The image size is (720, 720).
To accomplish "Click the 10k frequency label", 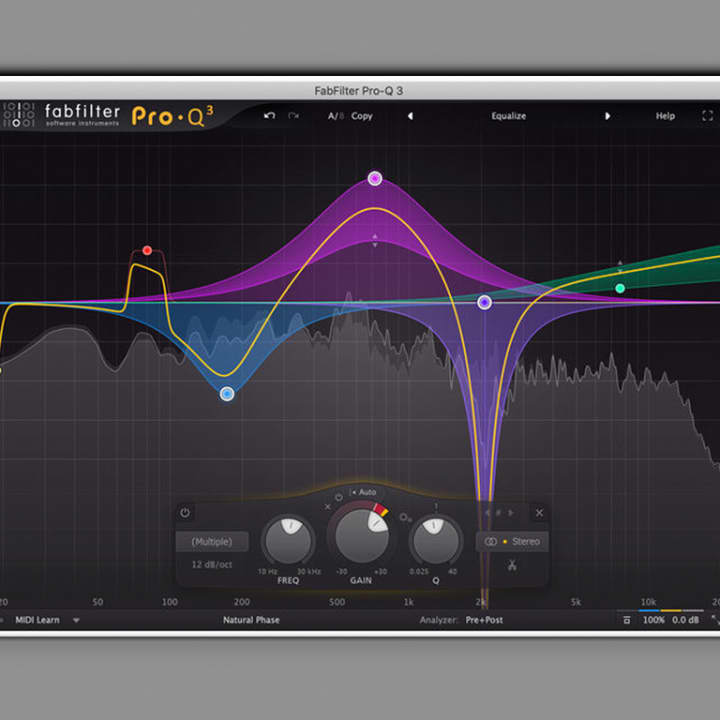I will [648, 602].
